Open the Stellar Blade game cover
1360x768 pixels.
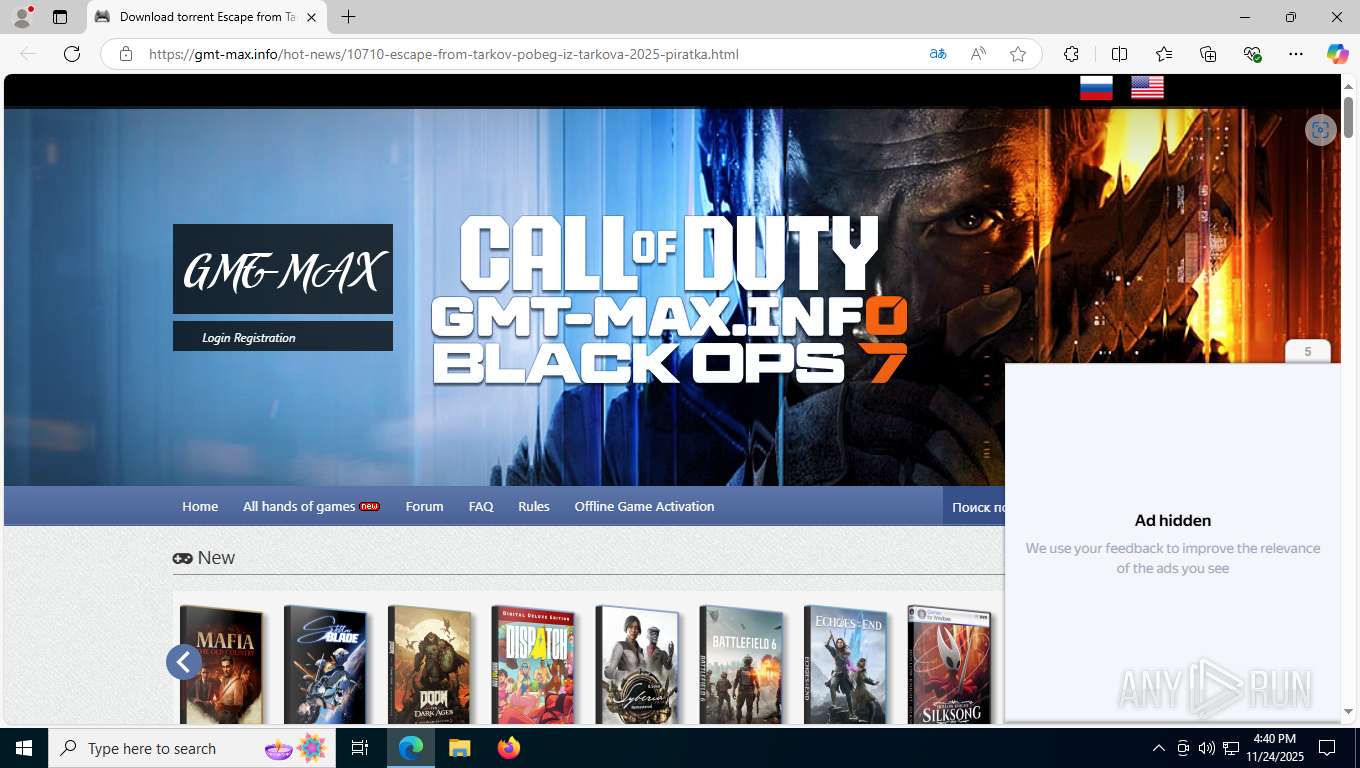click(x=325, y=664)
